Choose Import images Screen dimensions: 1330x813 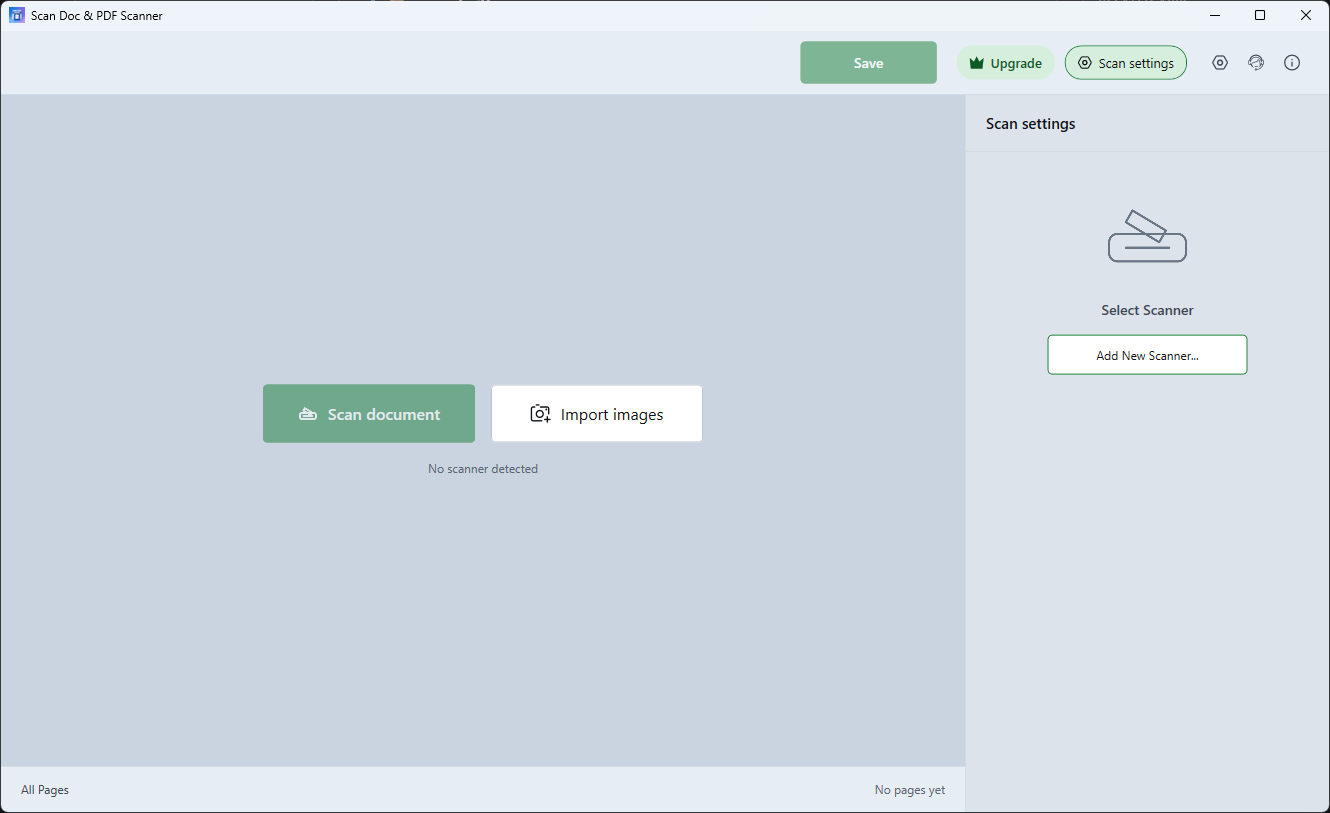[x=597, y=414]
